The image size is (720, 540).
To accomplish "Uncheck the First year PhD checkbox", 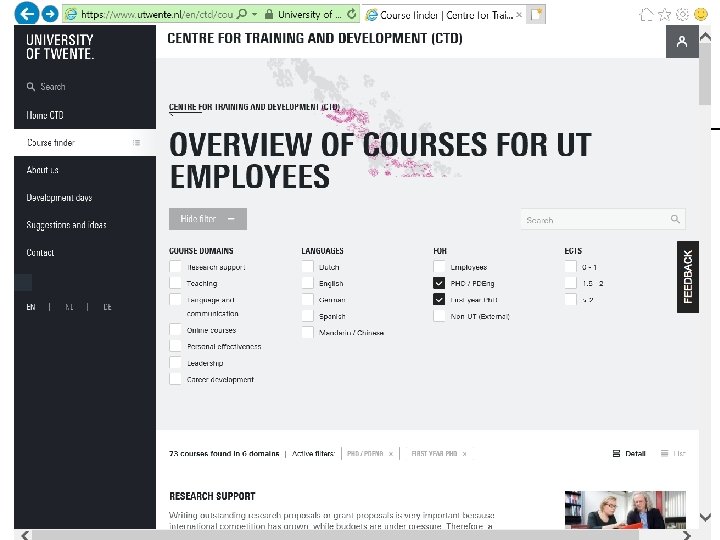I will click(x=439, y=300).
